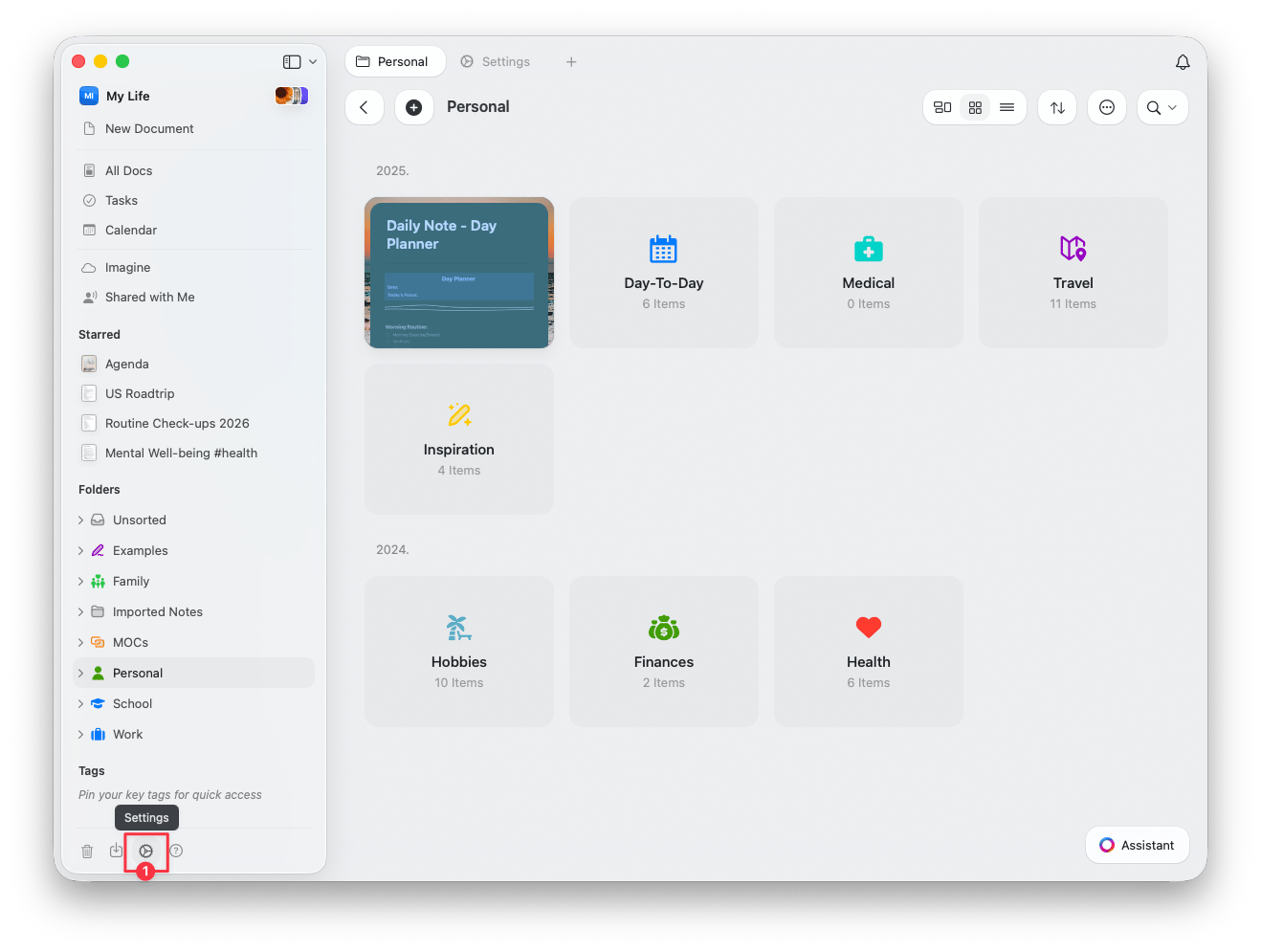Select the Work briefcase icon
This screenshot has width=1261, height=952.
(x=98, y=734)
